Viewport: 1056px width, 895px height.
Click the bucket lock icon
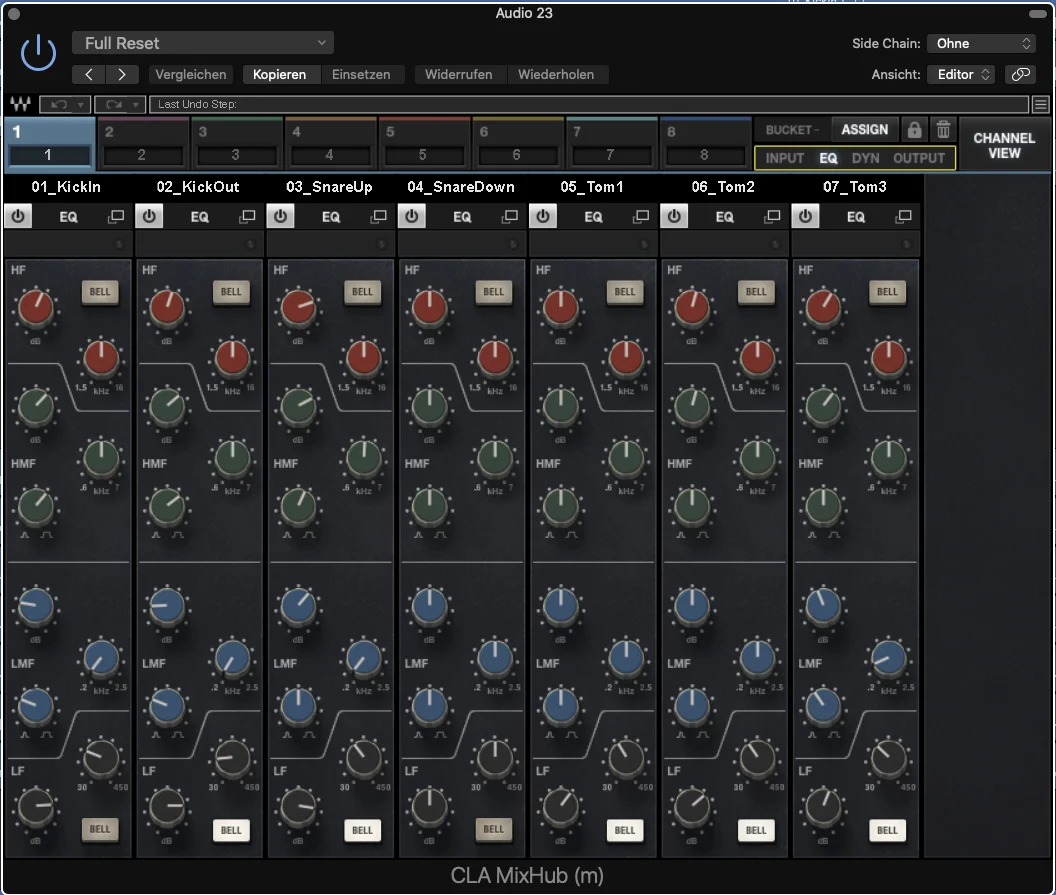[x=914, y=129]
